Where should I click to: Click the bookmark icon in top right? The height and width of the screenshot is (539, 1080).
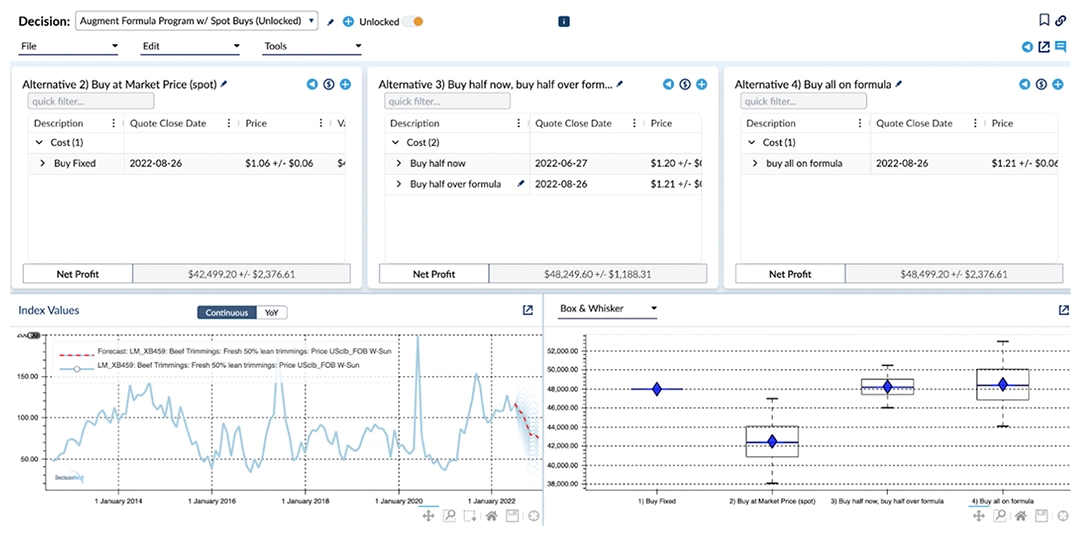(1044, 20)
